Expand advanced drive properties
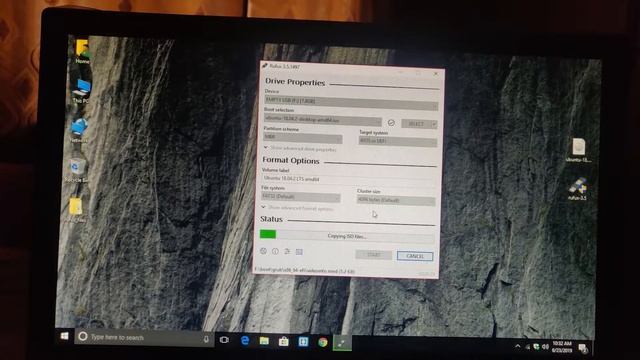This screenshot has height=360, width=640. coord(300,149)
